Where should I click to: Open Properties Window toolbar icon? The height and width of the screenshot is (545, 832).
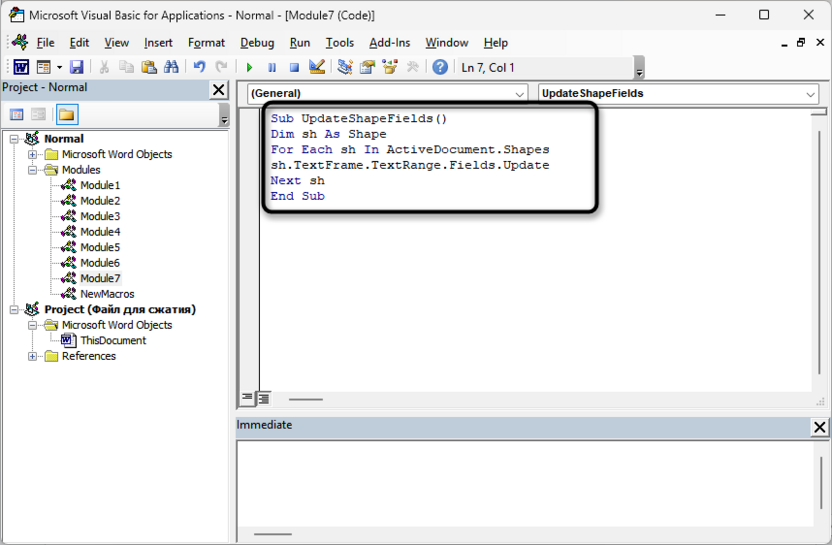367,67
